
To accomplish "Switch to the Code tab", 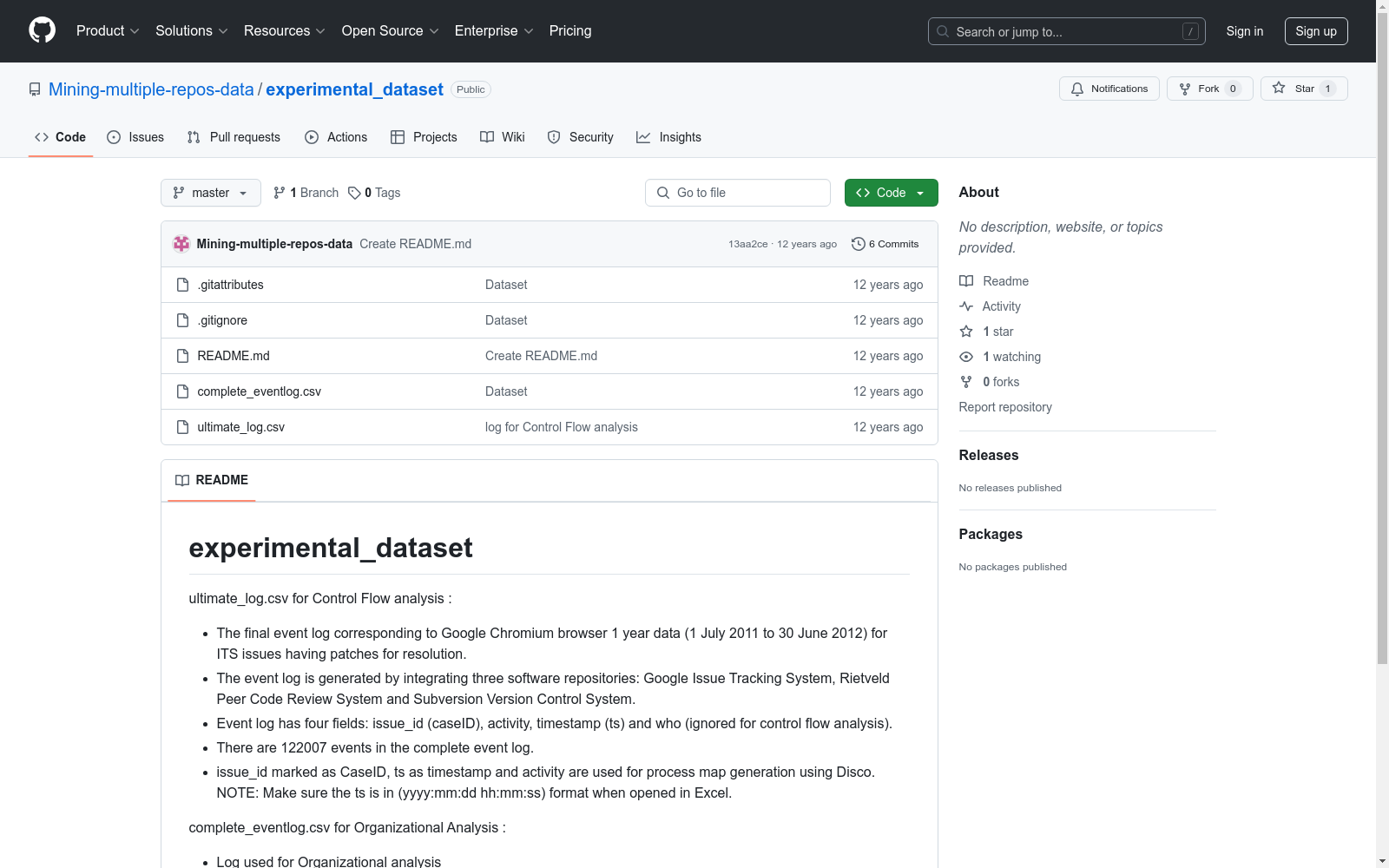I will pyautogui.click(x=61, y=137).
